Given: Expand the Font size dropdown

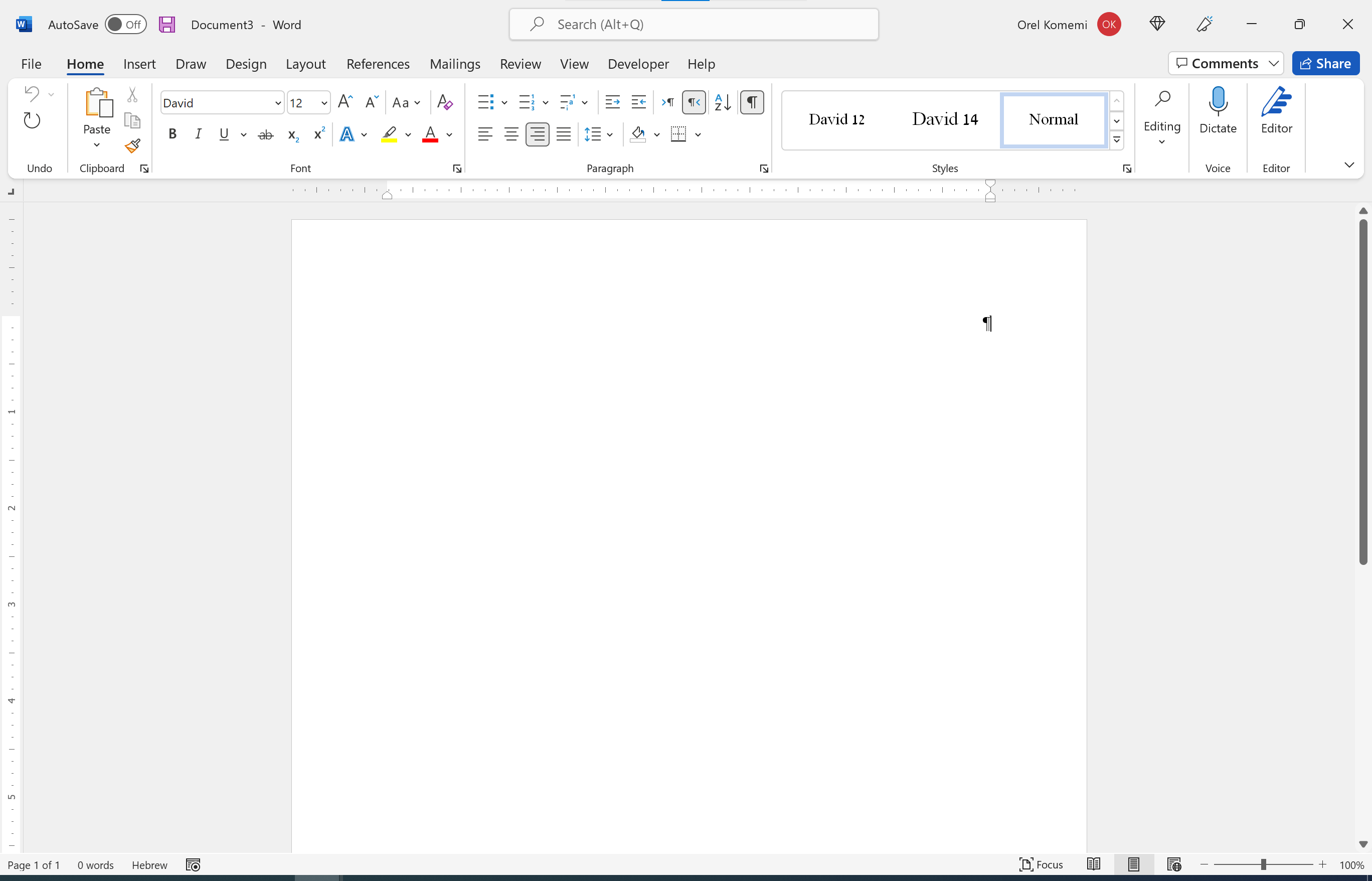Looking at the screenshot, I should [324, 103].
